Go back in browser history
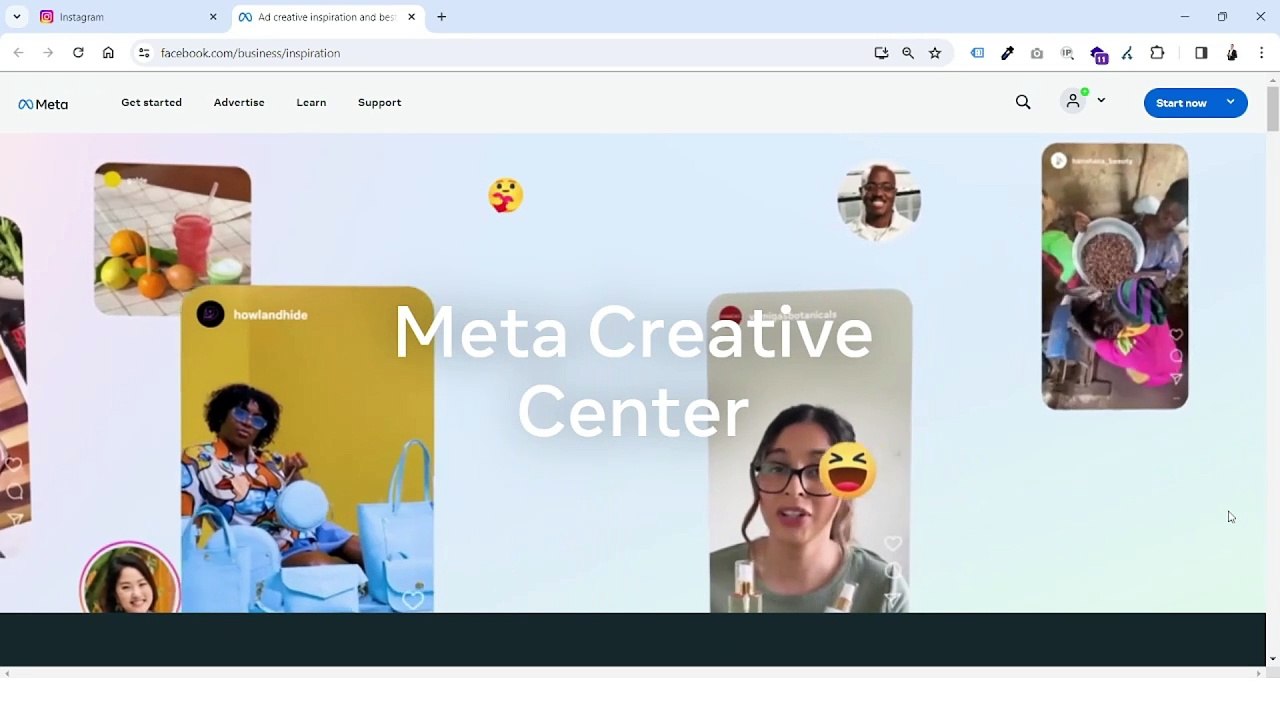1280x720 pixels. (18, 53)
